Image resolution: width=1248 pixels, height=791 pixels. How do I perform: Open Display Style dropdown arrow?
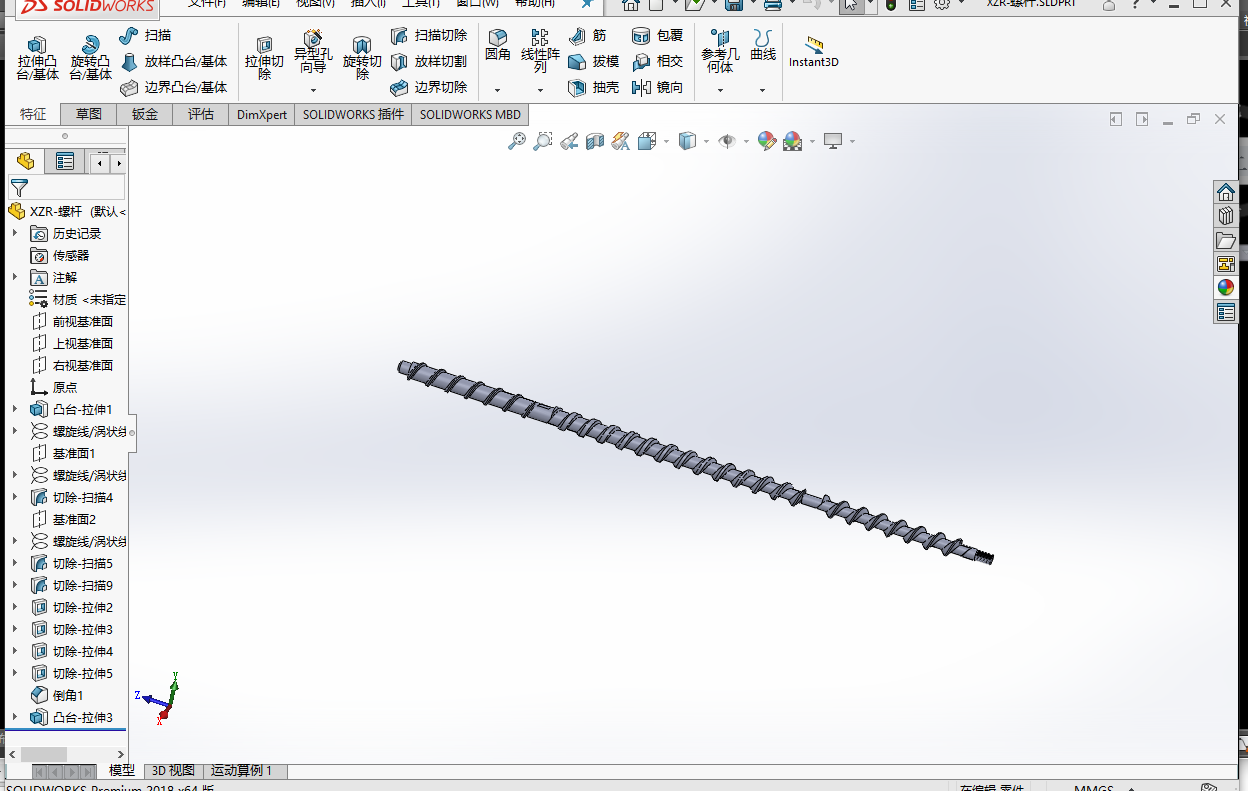tap(706, 142)
